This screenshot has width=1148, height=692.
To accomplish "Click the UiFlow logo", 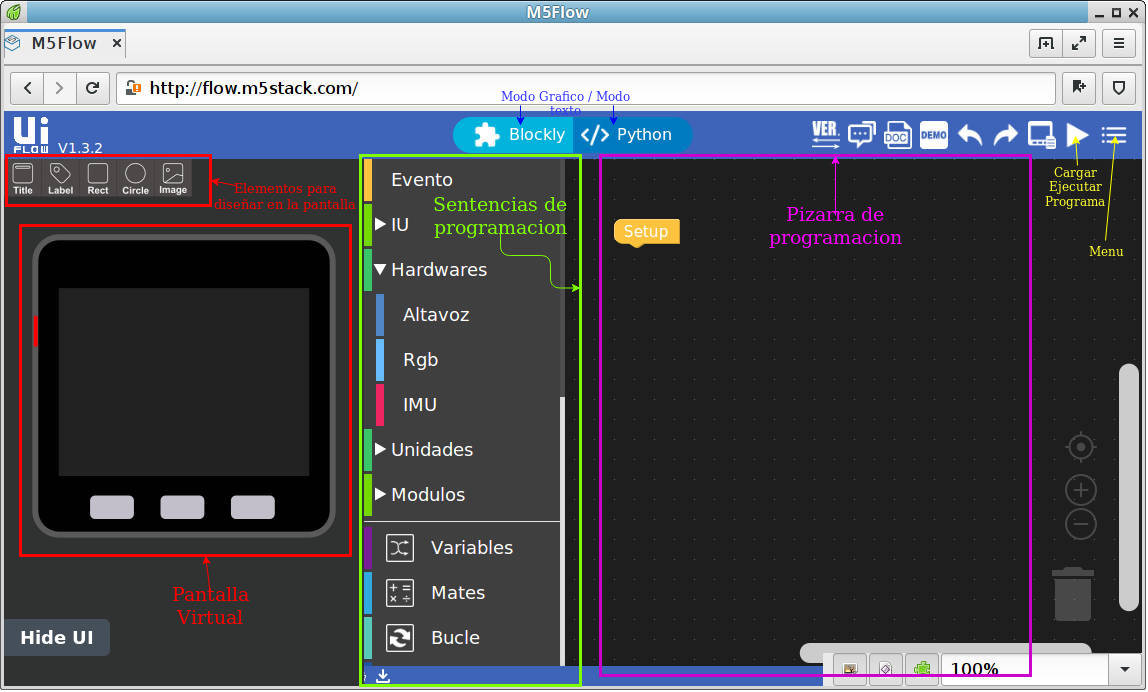I will point(31,135).
